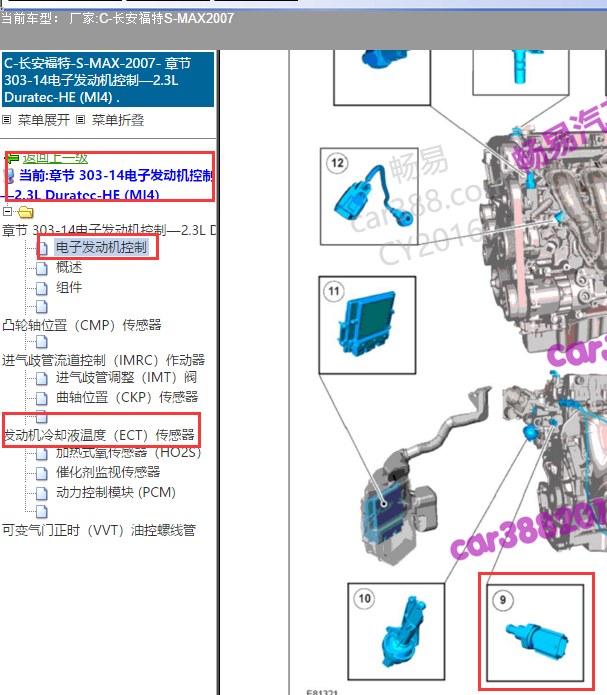Click component 12 sensor cable thumbnail
Image resolution: width=607 pixels, height=695 pixels.
(369, 196)
